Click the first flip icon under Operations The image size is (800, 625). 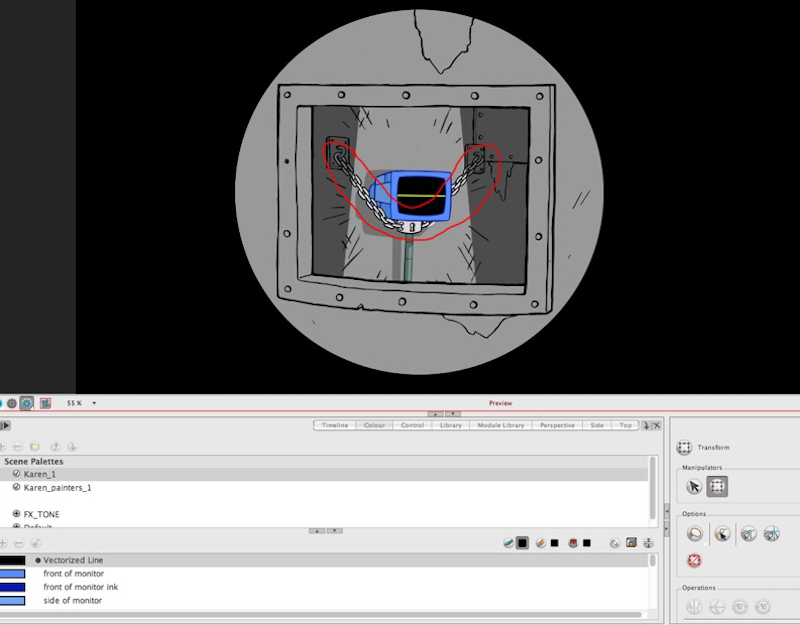694,607
